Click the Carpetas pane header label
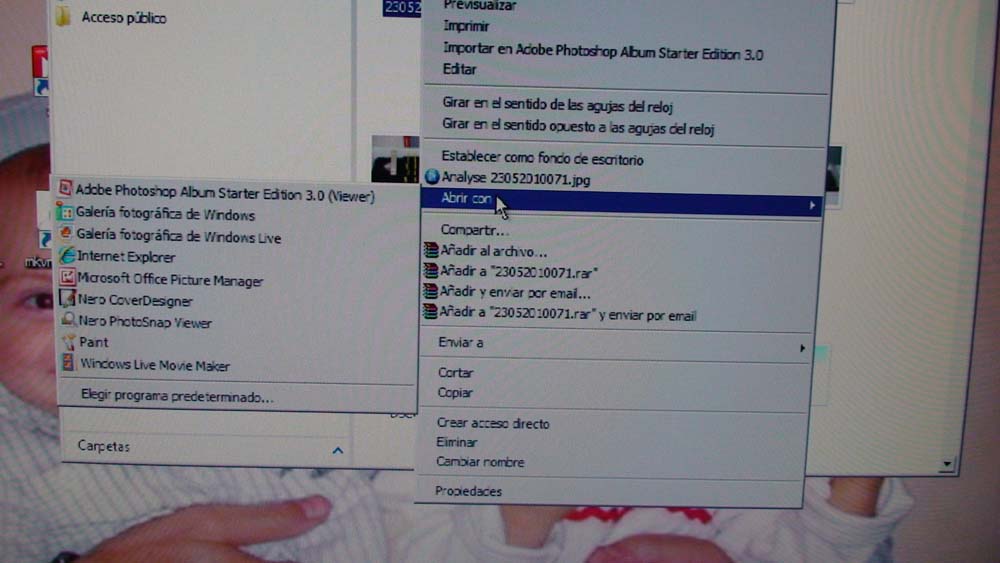Image resolution: width=1000 pixels, height=563 pixels. point(103,446)
